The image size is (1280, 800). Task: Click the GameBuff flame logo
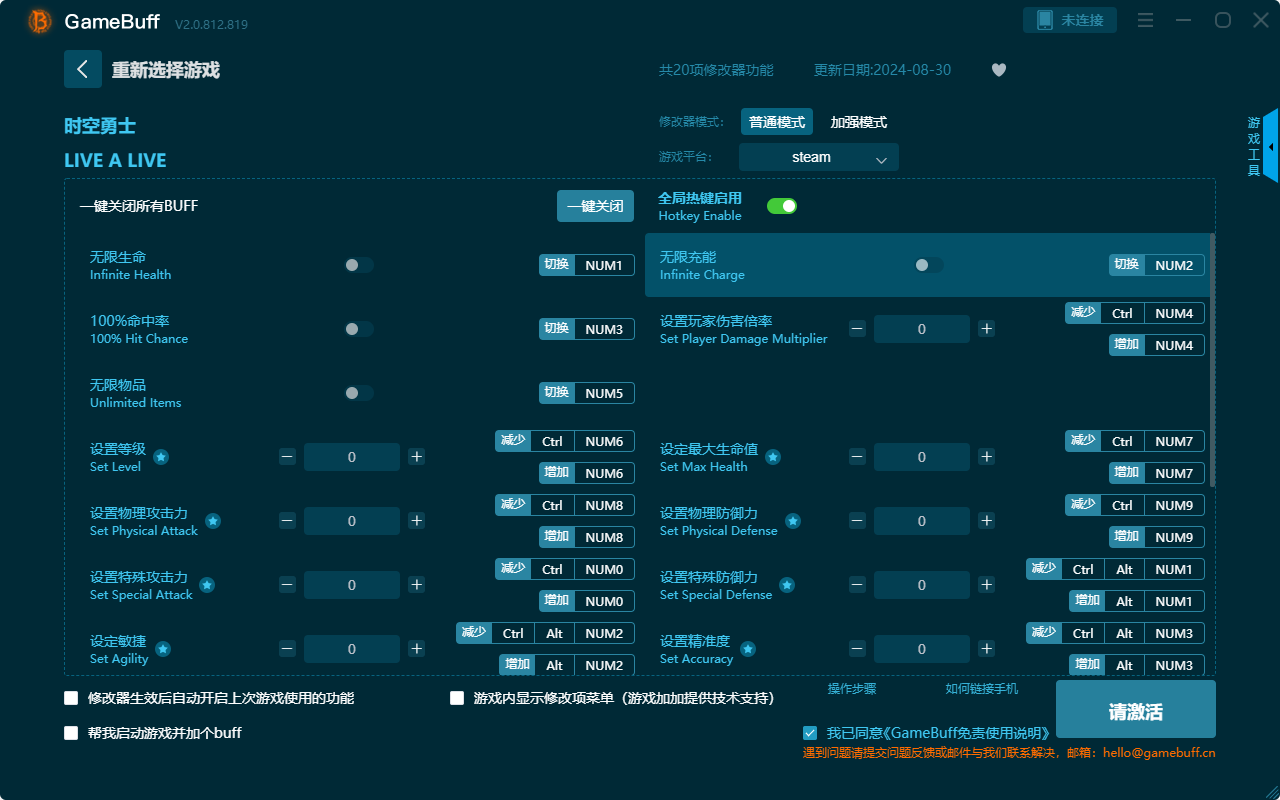point(38,21)
